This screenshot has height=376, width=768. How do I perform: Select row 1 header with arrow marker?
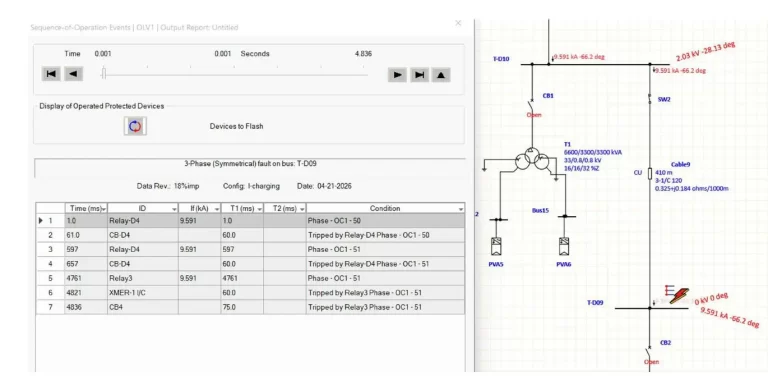coord(50,221)
